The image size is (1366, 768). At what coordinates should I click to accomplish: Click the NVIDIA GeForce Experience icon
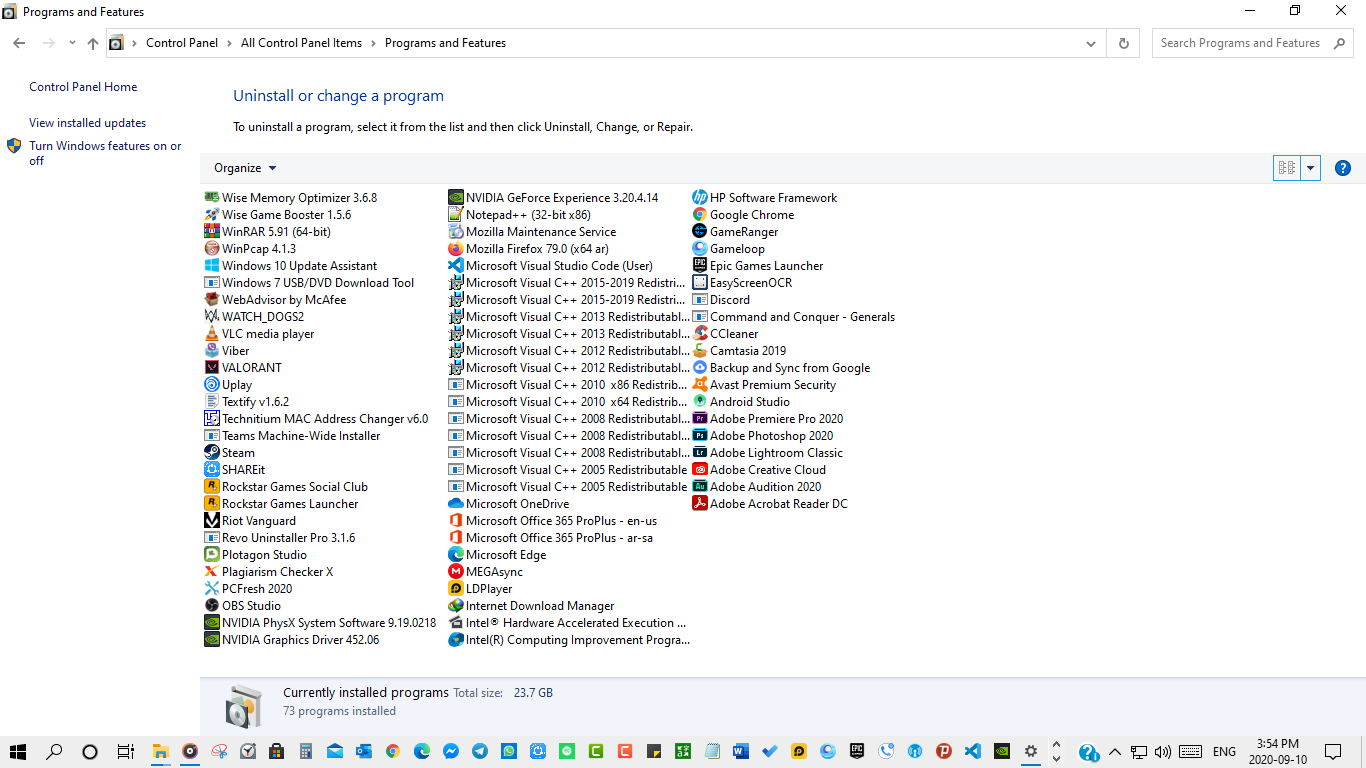[x=456, y=198]
